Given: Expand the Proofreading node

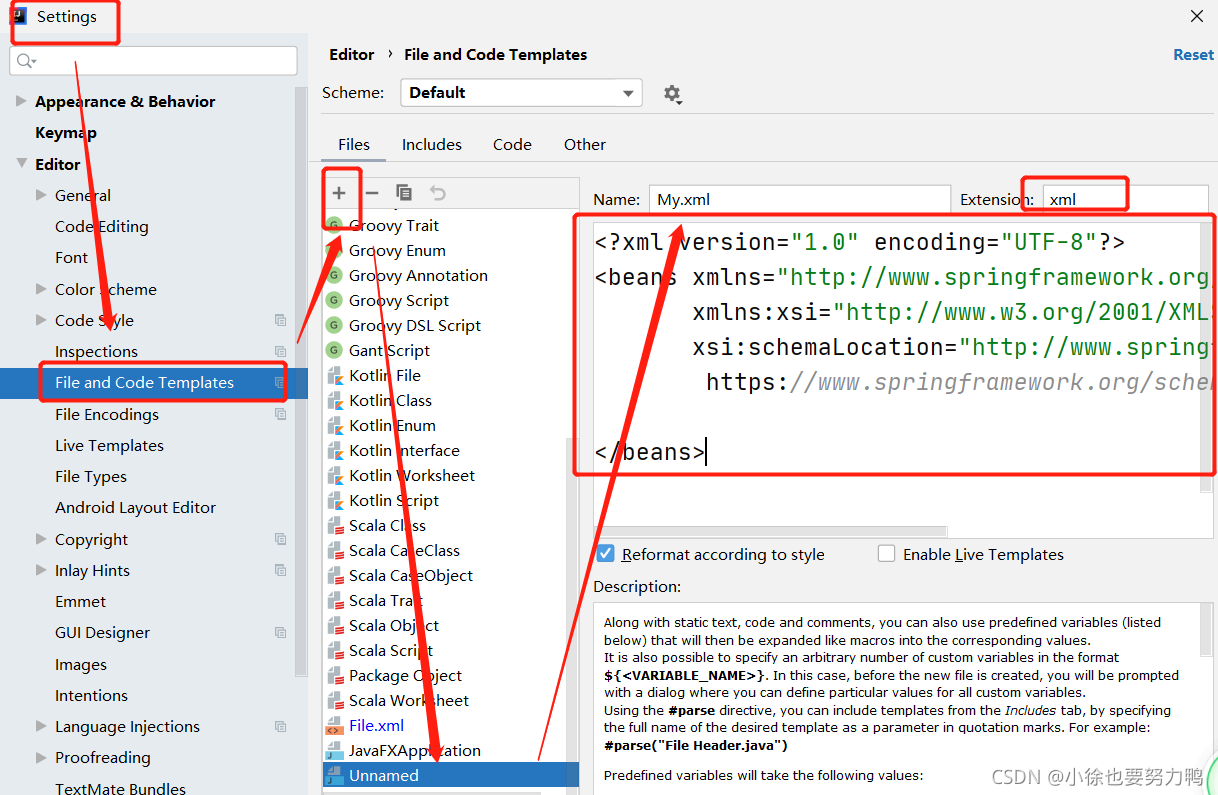Looking at the screenshot, I should [41, 757].
